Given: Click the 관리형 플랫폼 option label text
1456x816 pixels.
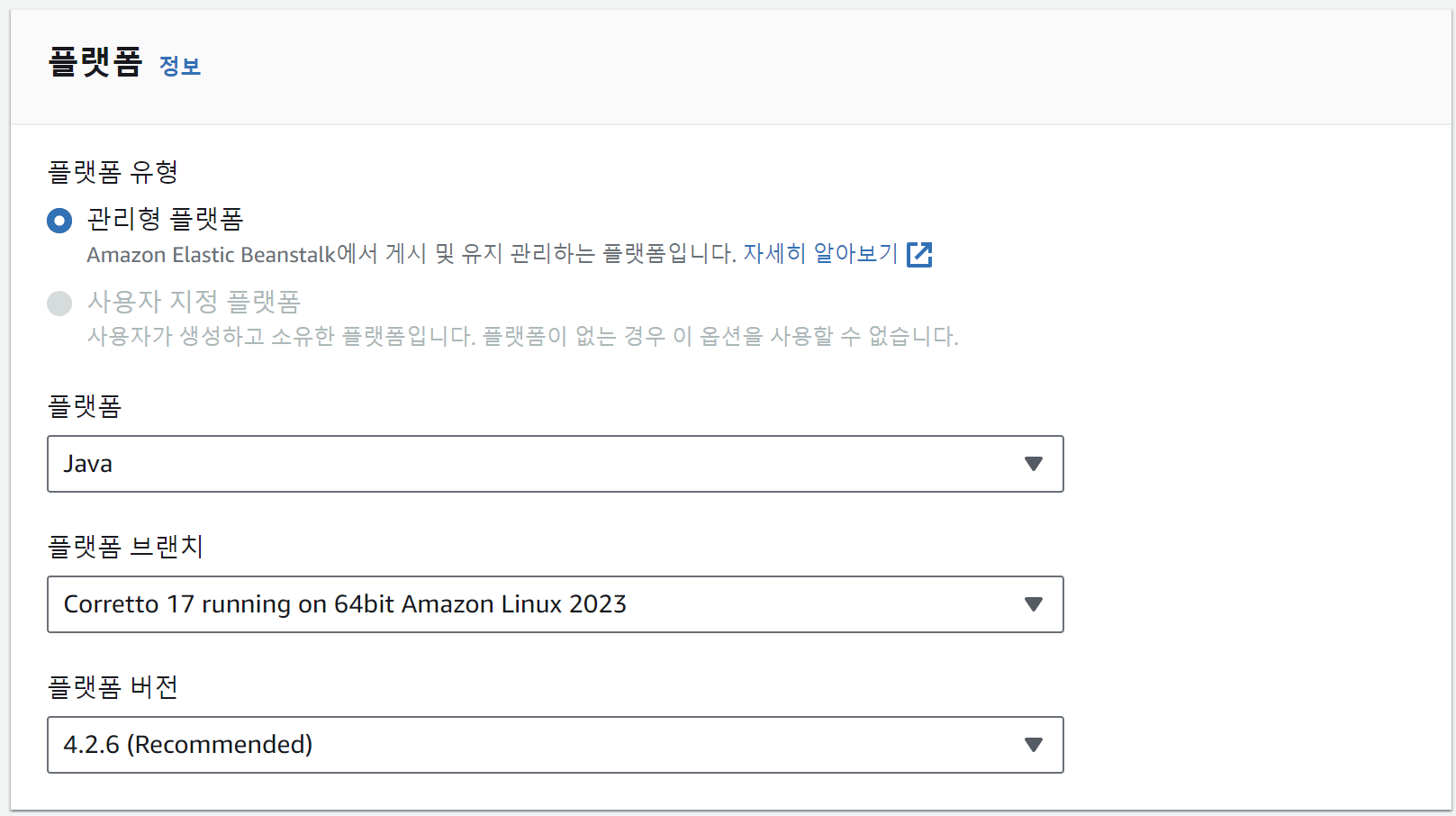Looking at the screenshot, I should (165, 219).
